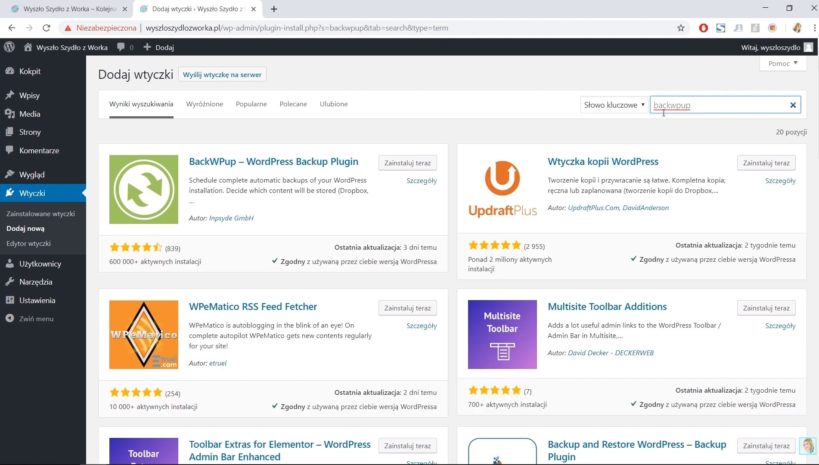Screen dimensions: 819x465
Task: Open Wtyczka kopii WordPress title
Action: pyautogui.click(x=603, y=161)
